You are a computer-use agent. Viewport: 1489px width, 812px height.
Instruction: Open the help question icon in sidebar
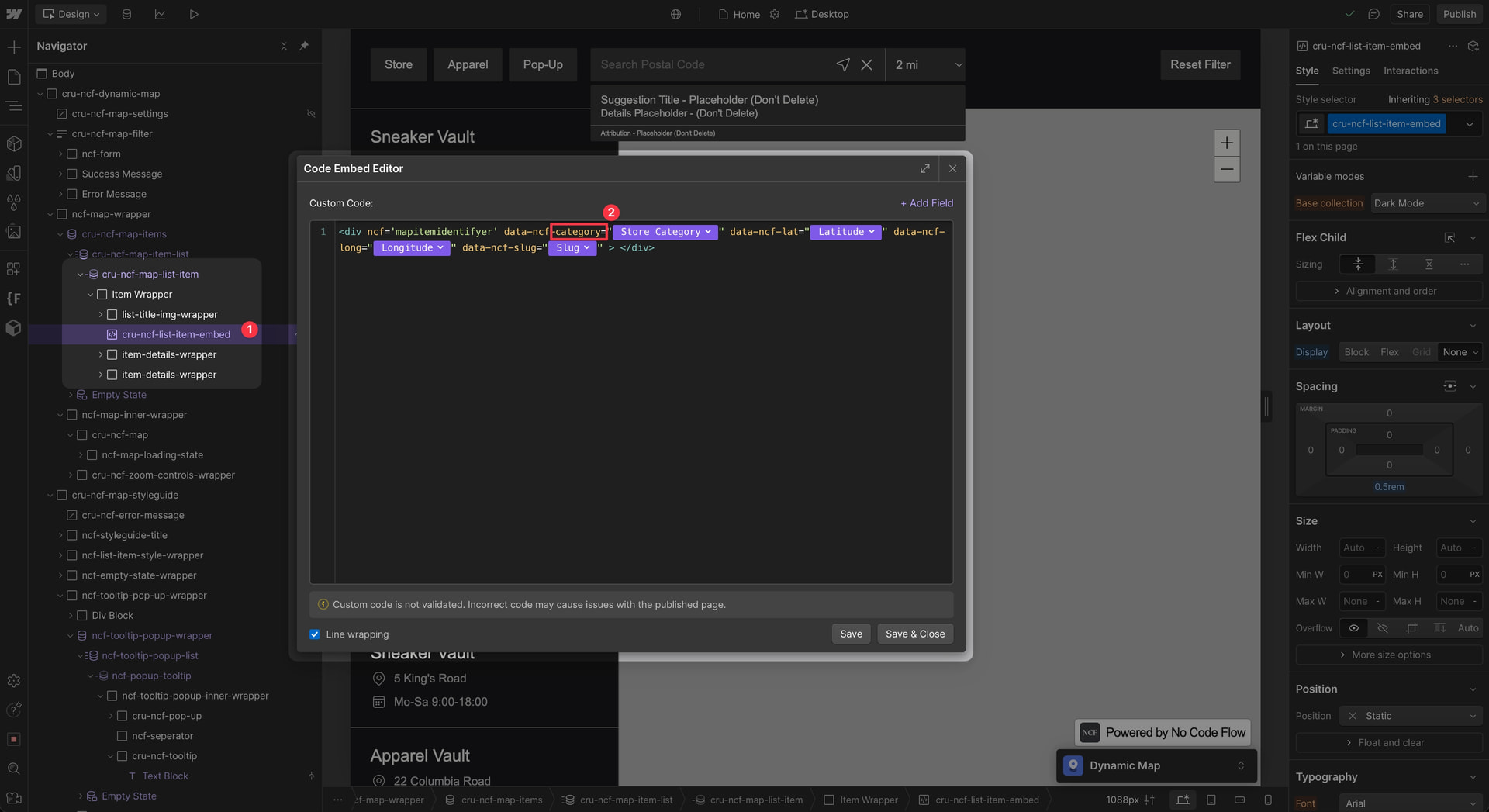point(14,710)
